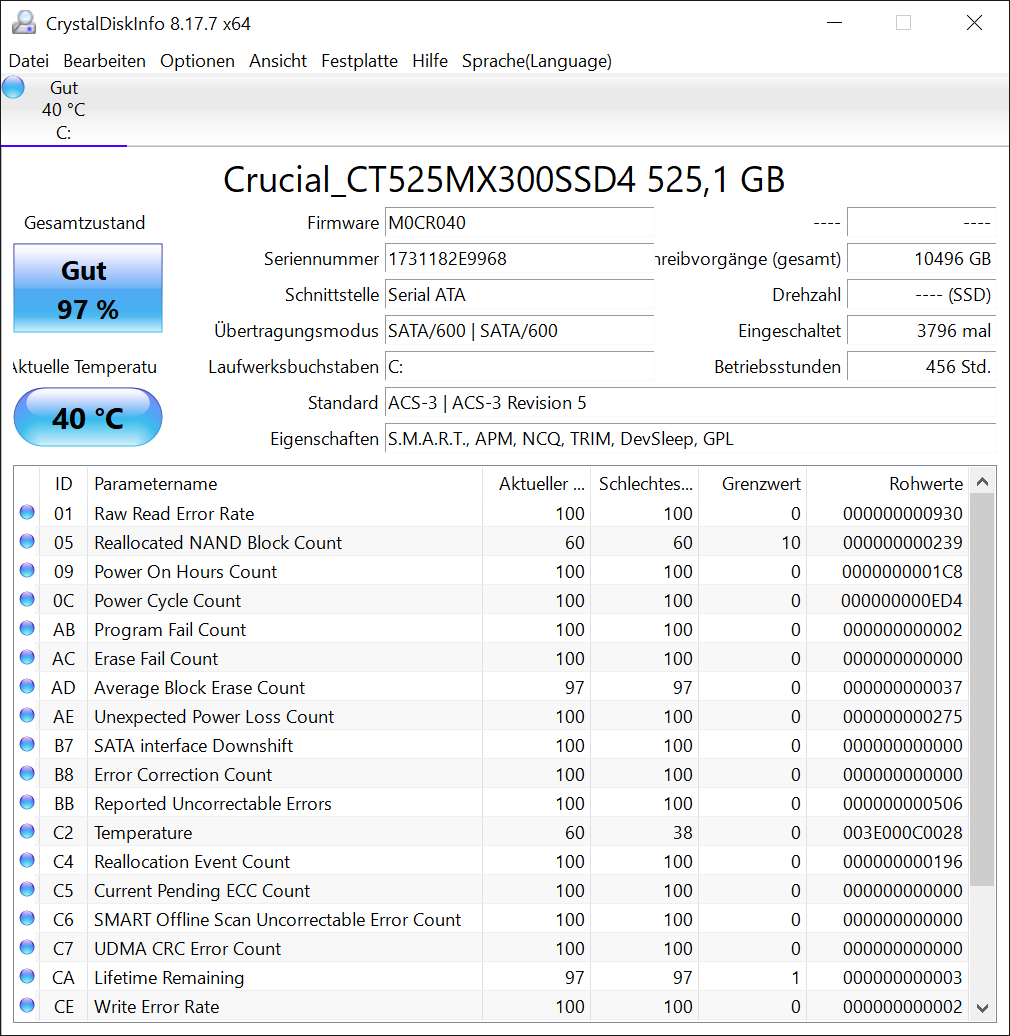Click status orb of Erase Fail Count
Viewport: 1010px width, 1036px height.
[27, 657]
